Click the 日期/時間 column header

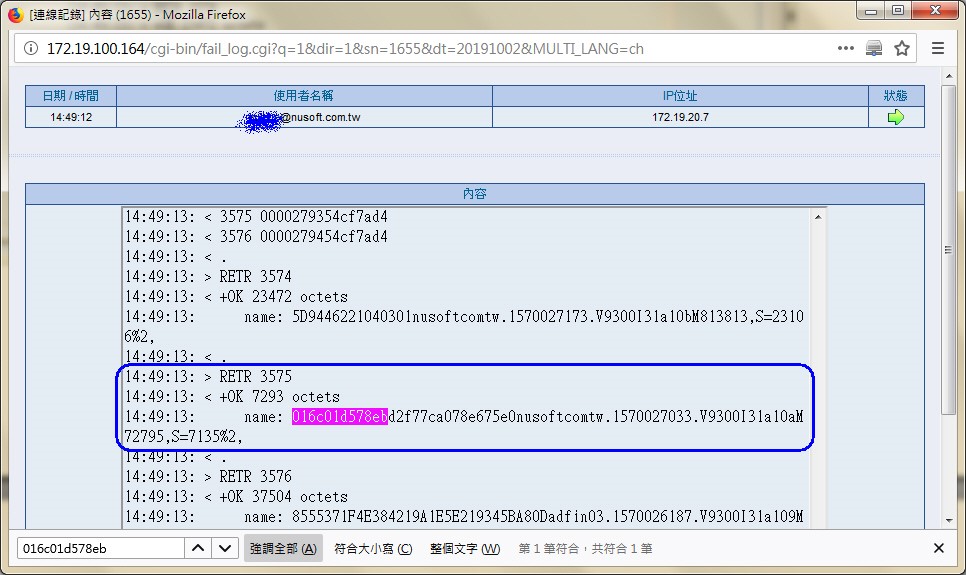tap(70, 96)
